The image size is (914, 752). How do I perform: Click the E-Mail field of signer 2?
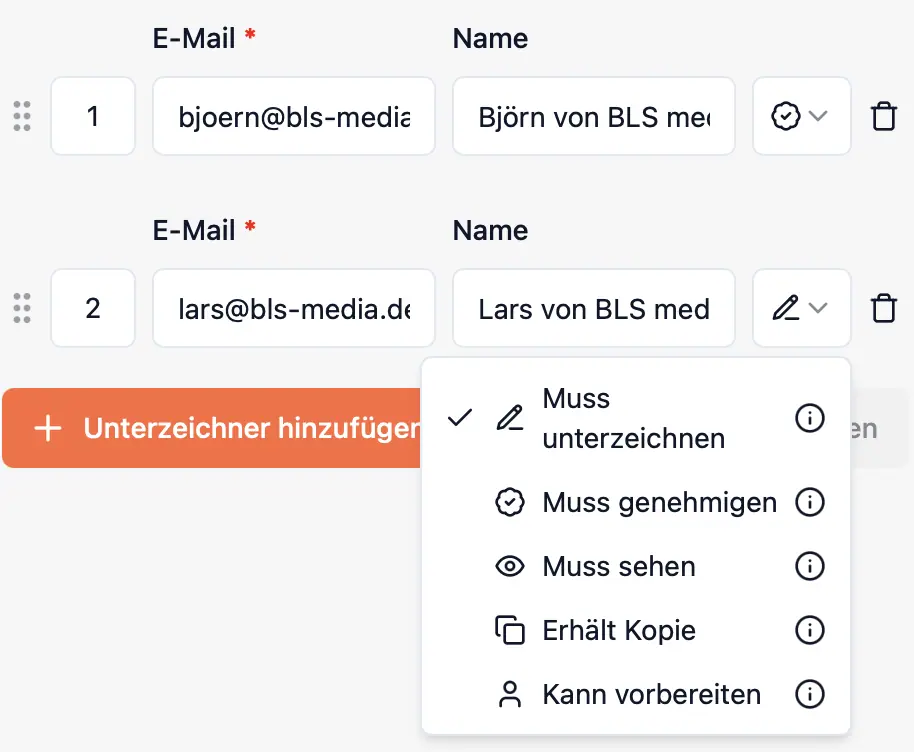293,308
